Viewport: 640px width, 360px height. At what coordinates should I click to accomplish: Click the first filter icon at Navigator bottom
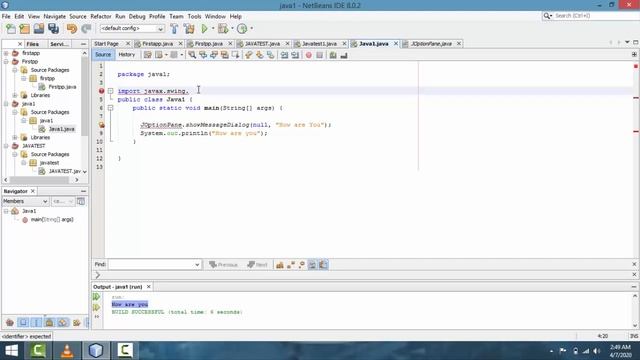[10, 322]
